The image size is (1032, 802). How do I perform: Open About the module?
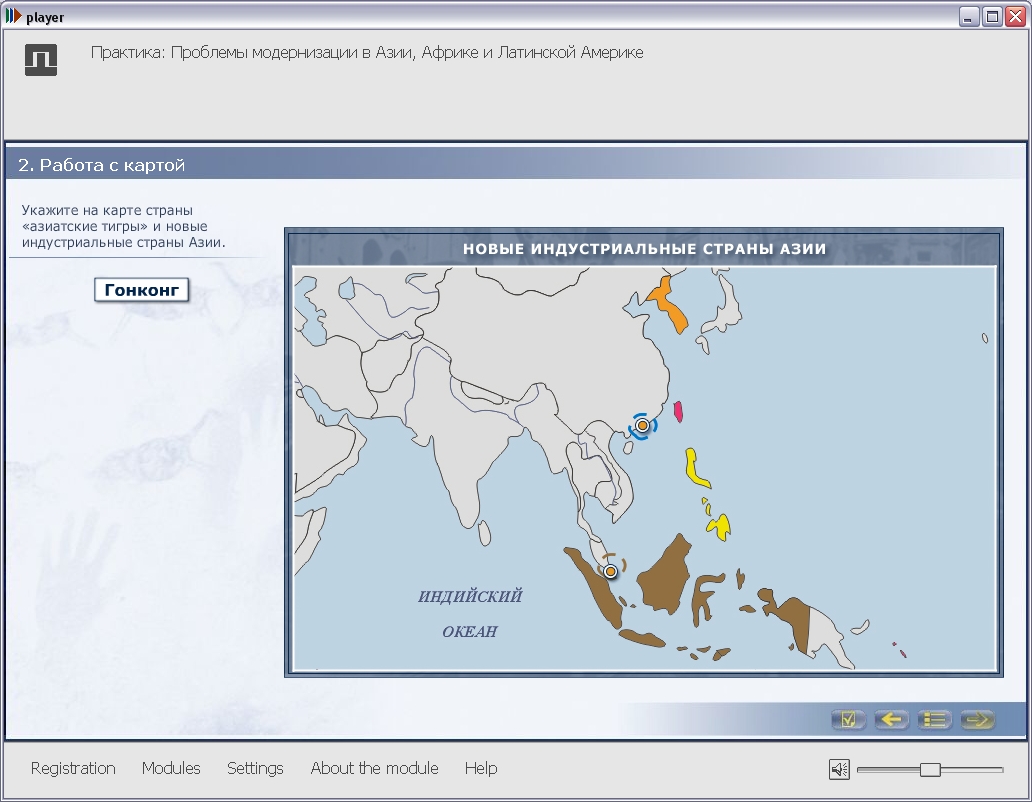click(374, 768)
